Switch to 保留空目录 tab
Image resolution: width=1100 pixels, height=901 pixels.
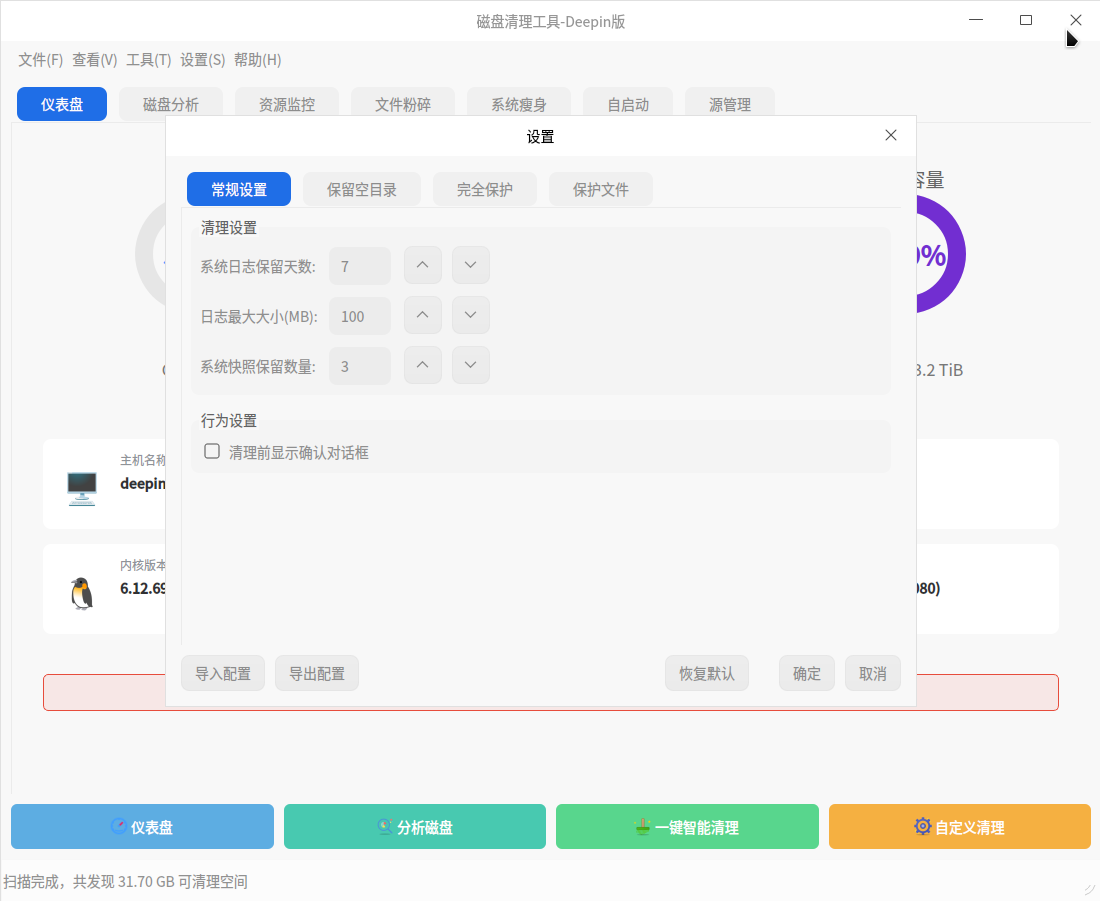tap(362, 190)
